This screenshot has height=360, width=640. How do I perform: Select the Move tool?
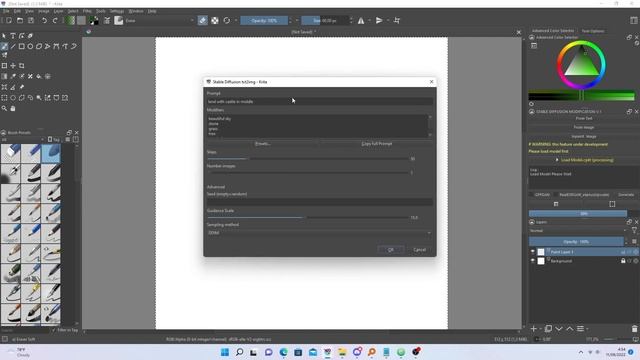[13, 66]
